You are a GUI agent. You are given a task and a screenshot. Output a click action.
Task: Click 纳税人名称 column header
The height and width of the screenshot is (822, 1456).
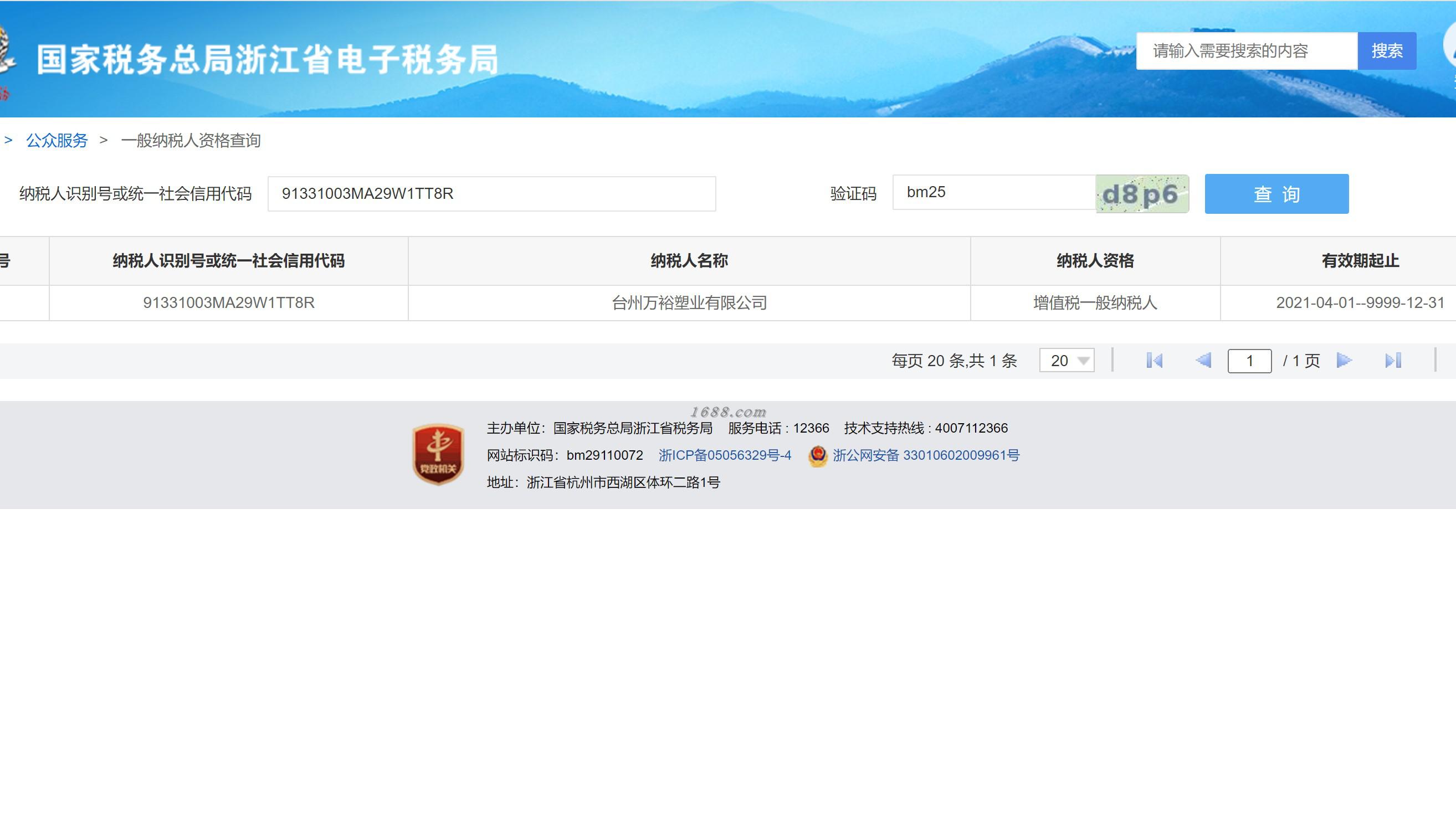pos(689,261)
